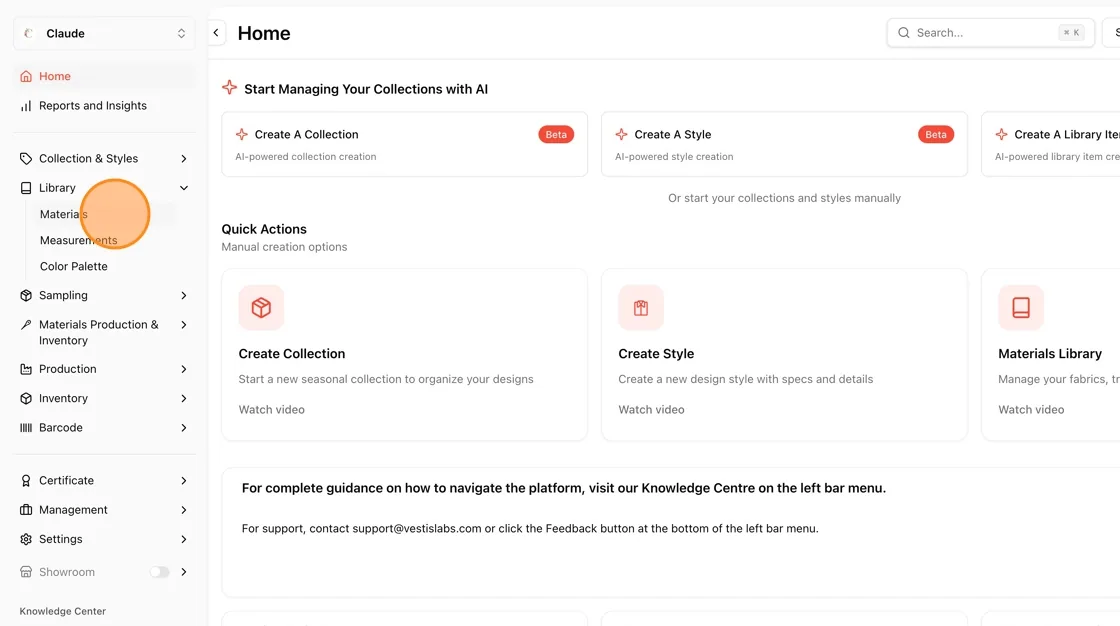Image resolution: width=1120 pixels, height=626 pixels.
Task: Click the Barcode icon in sidebar
Action: click(x=26, y=428)
